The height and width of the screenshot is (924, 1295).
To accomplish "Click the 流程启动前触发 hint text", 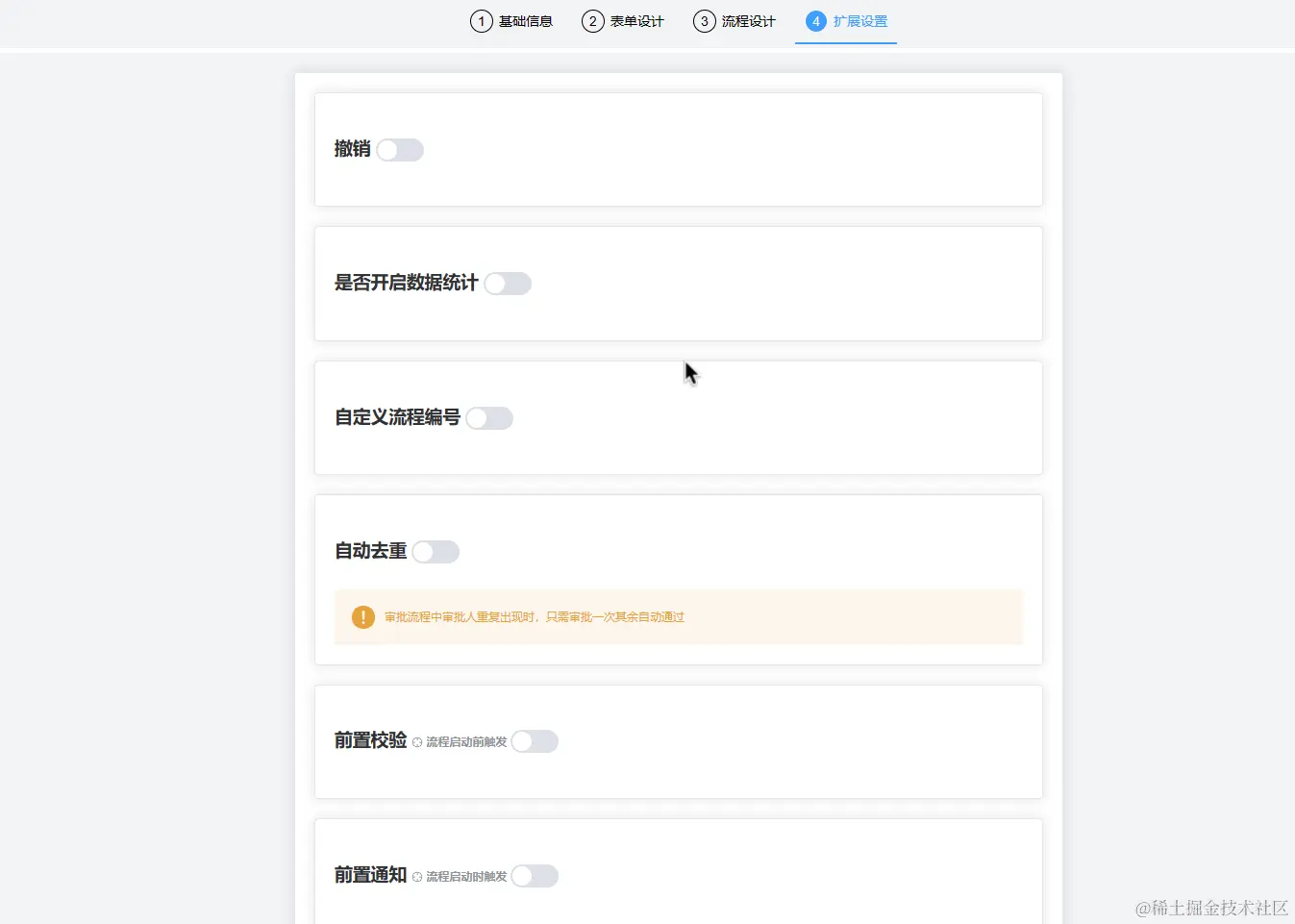I will (x=466, y=742).
